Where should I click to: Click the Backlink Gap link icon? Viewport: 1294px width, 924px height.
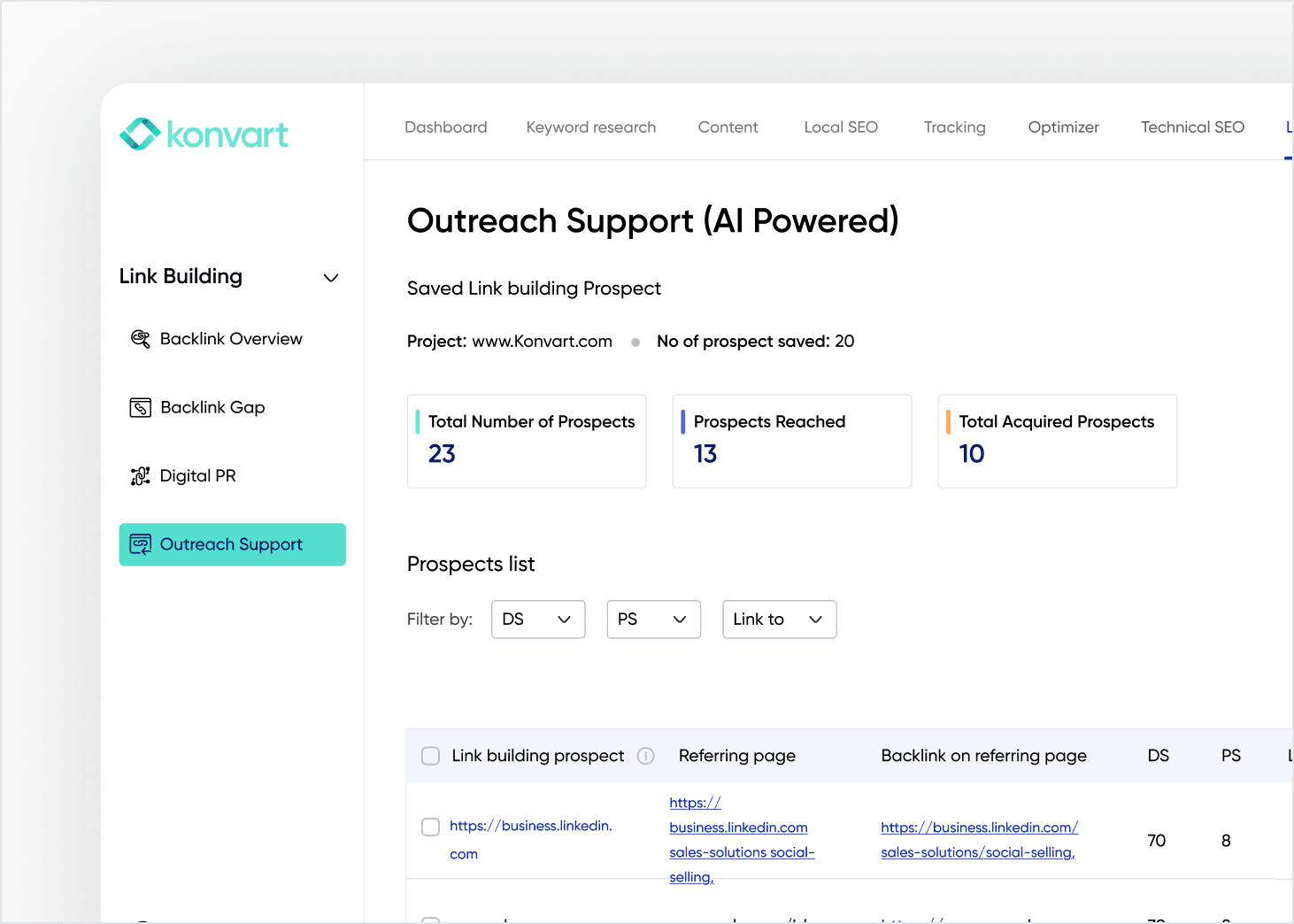tap(141, 407)
